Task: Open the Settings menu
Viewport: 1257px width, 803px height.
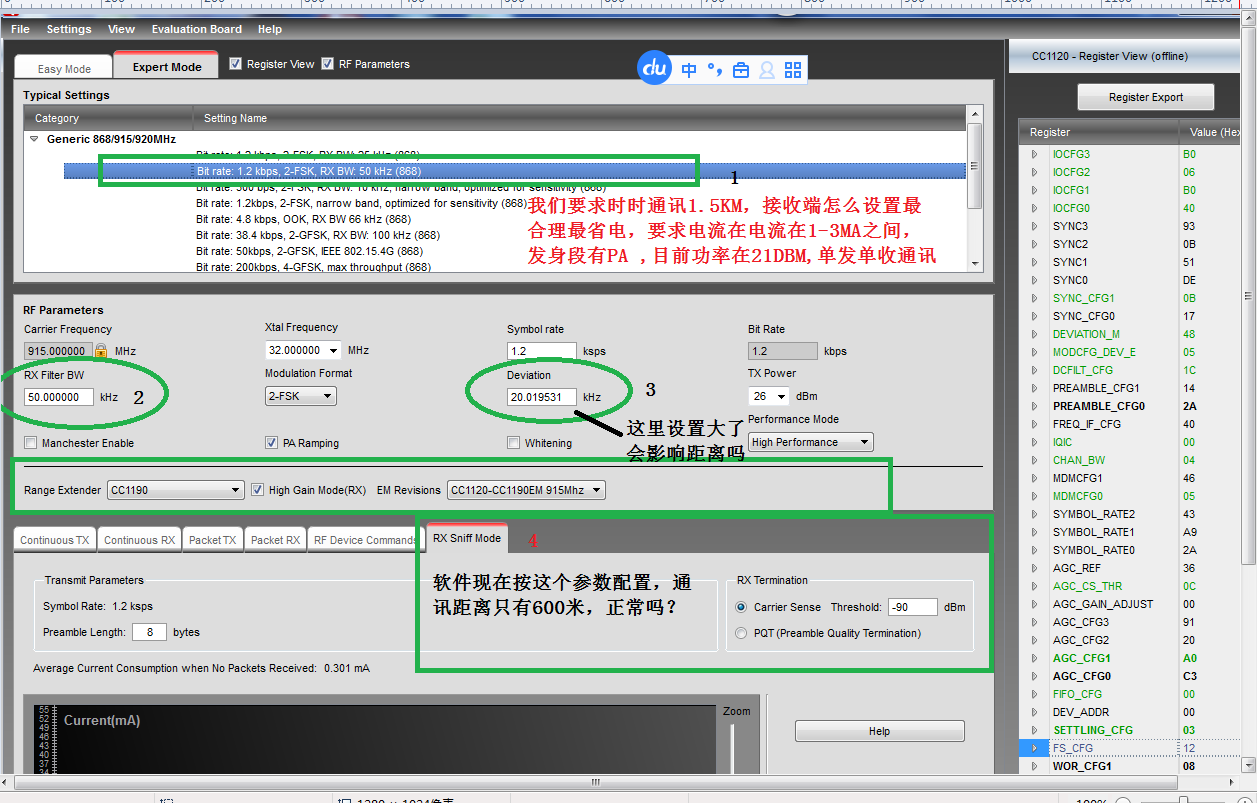Action: [x=69, y=29]
